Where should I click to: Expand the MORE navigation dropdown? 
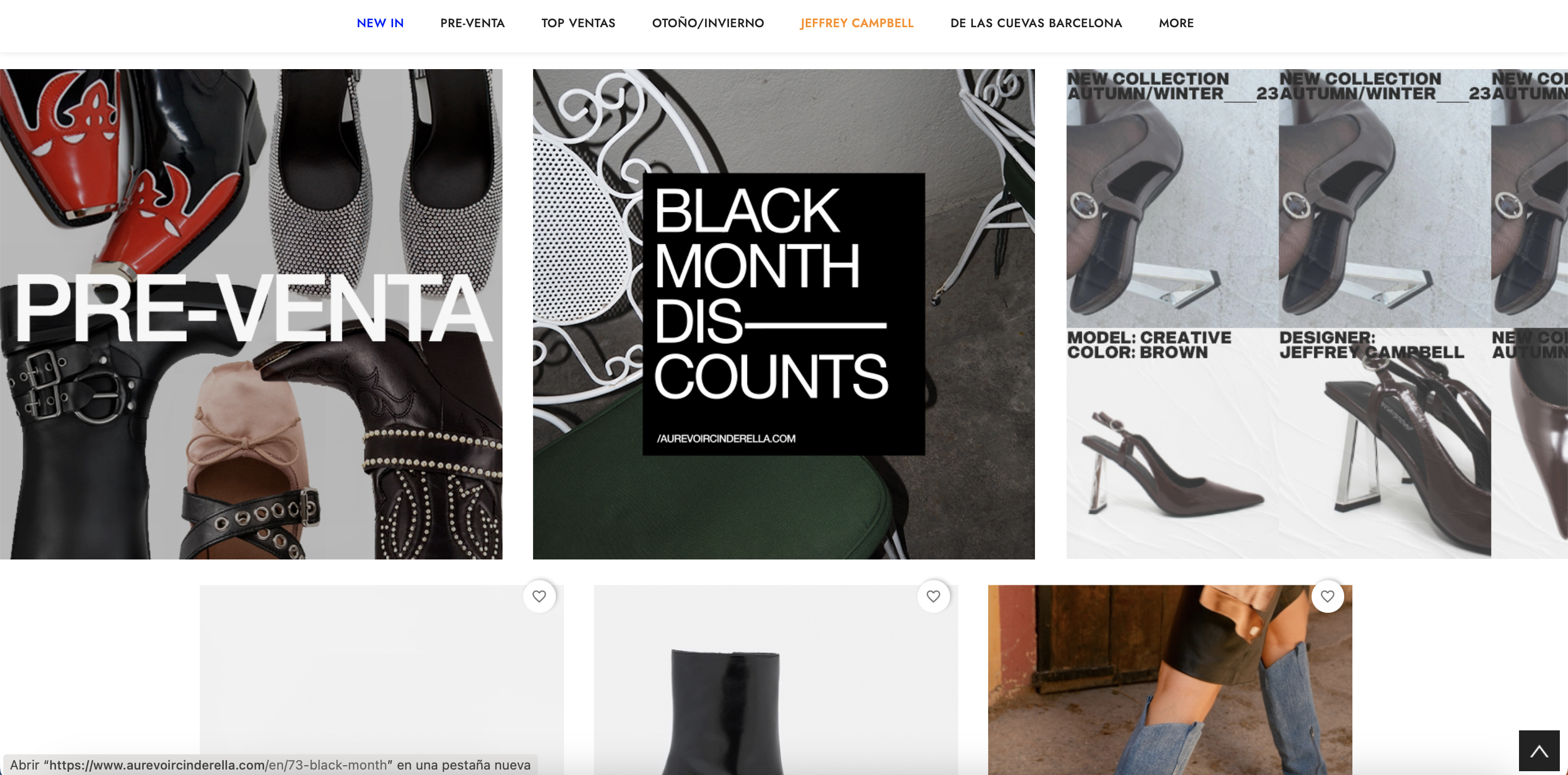click(1176, 23)
